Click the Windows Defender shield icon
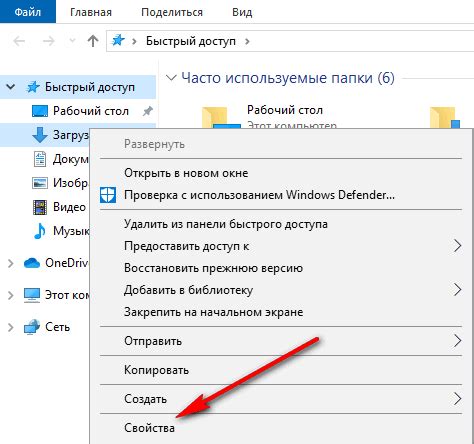This screenshot has width=474, height=444. 108,195
